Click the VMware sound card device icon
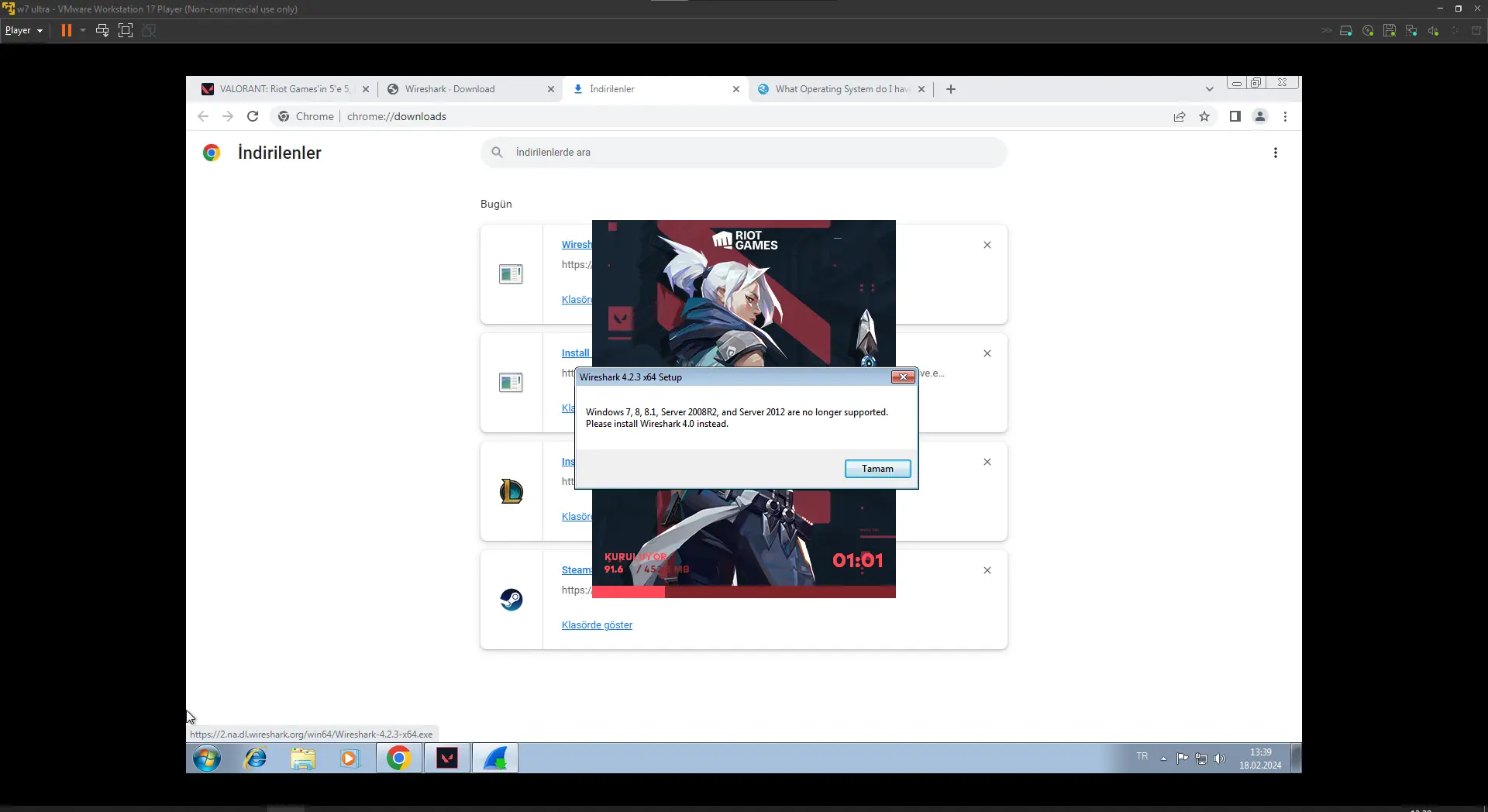1488x812 pixels. pyautogui.click(x=1433, y=31)
